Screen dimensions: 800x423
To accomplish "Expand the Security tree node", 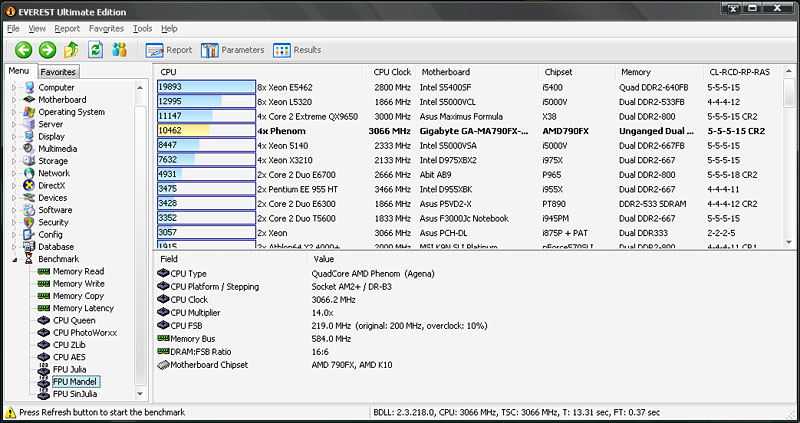I will coord(14,222).
